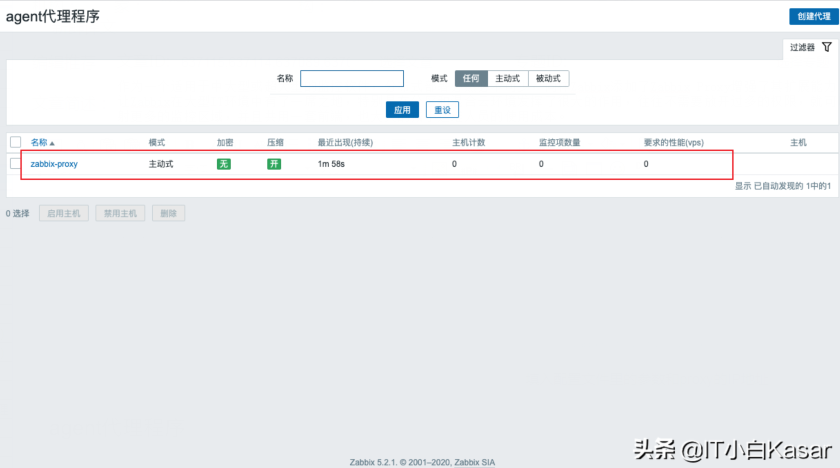Sort the table by 名称 column
Image resolution: width=840 pixels, height=468 pixels.
coord(39,142)
